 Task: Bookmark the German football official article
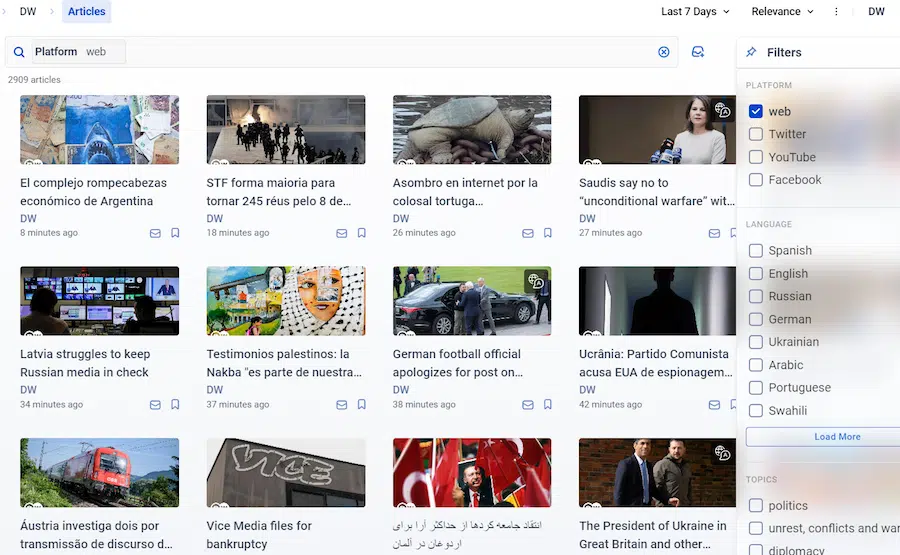click(x=548, y=404)
